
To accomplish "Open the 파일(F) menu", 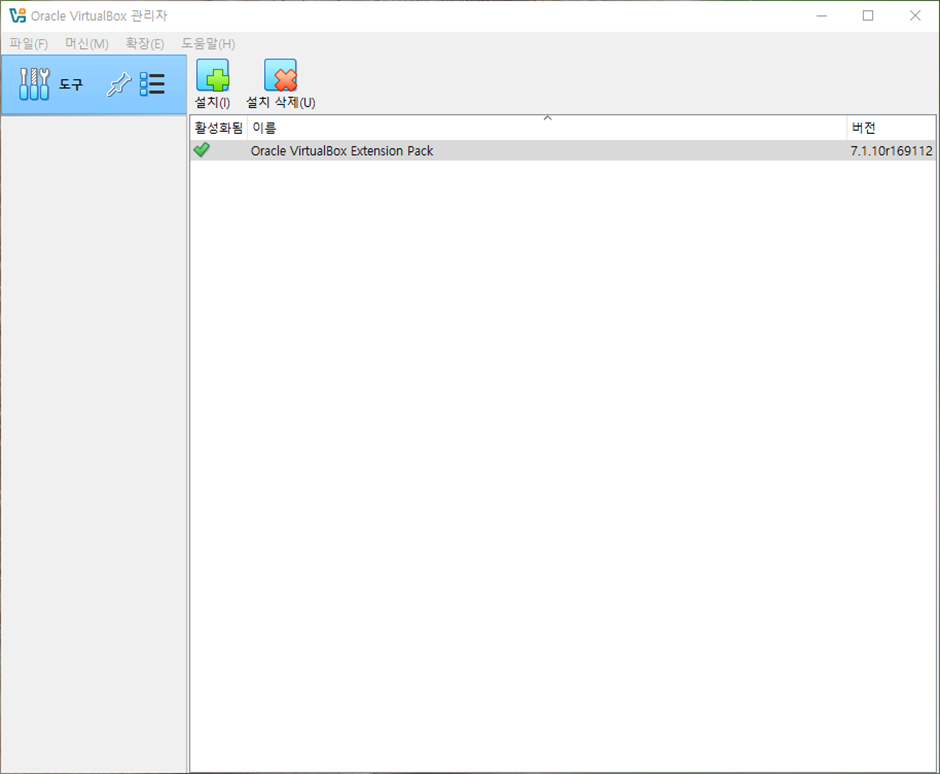I will [x=28, y=44].
